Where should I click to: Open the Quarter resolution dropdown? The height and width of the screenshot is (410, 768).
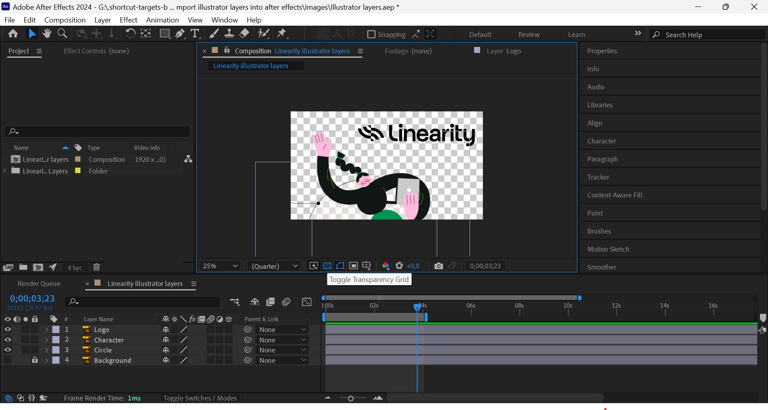[x=274, y=265]
